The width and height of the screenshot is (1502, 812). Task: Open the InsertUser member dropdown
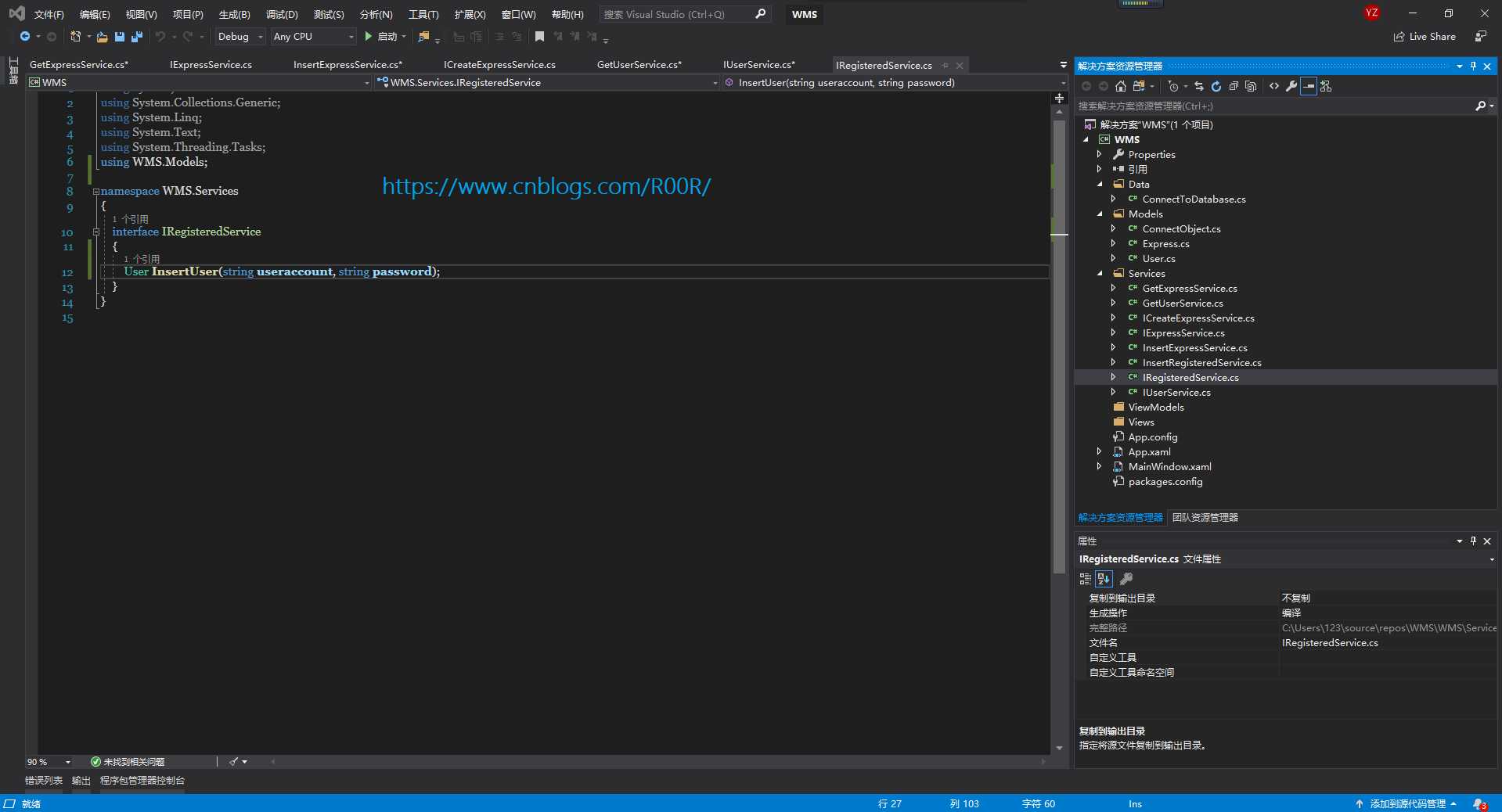click(x=895, y=82)
